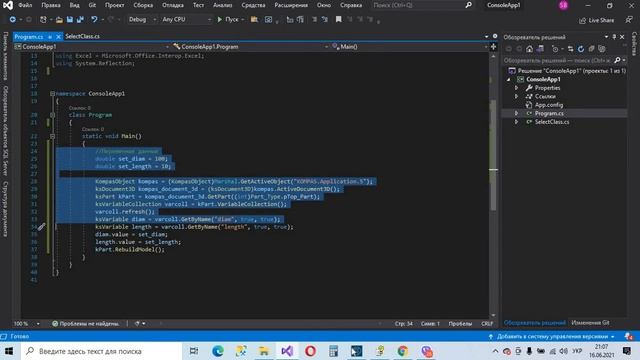Click sync with active document icon
This screenshot has width=640, height=360.
570,49
